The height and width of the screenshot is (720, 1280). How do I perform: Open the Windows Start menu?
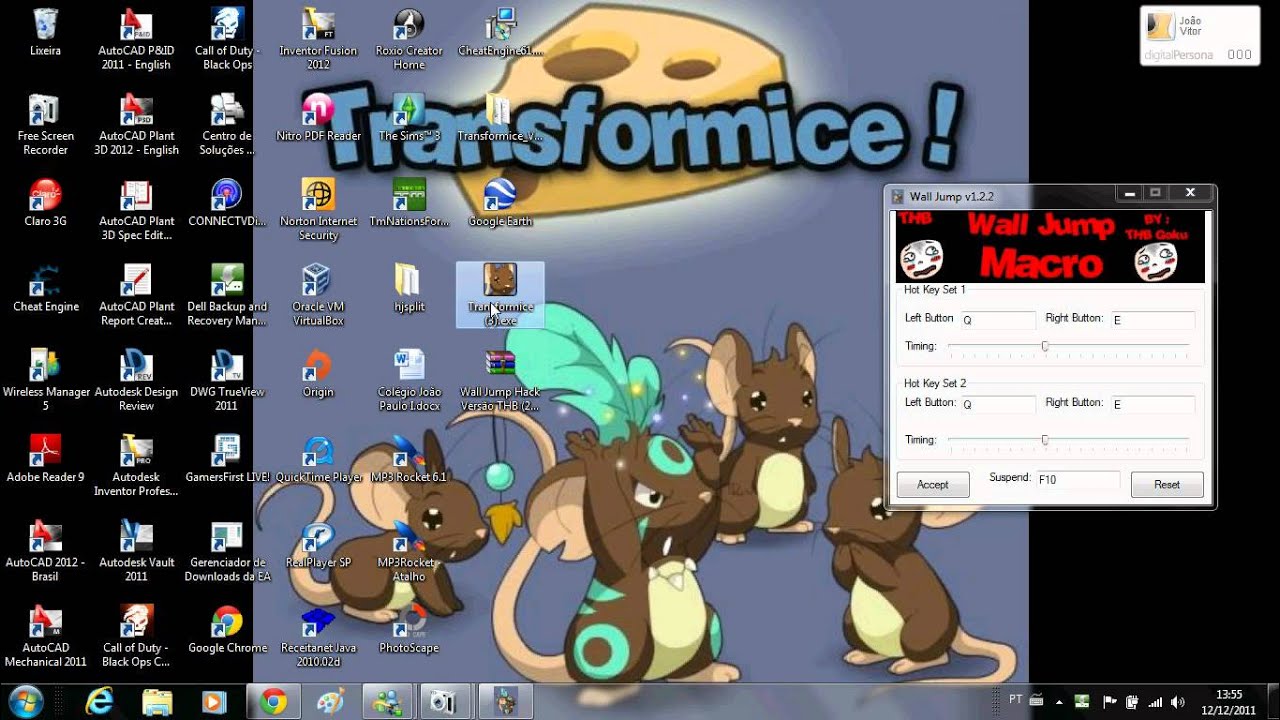[x=24, y=701]
